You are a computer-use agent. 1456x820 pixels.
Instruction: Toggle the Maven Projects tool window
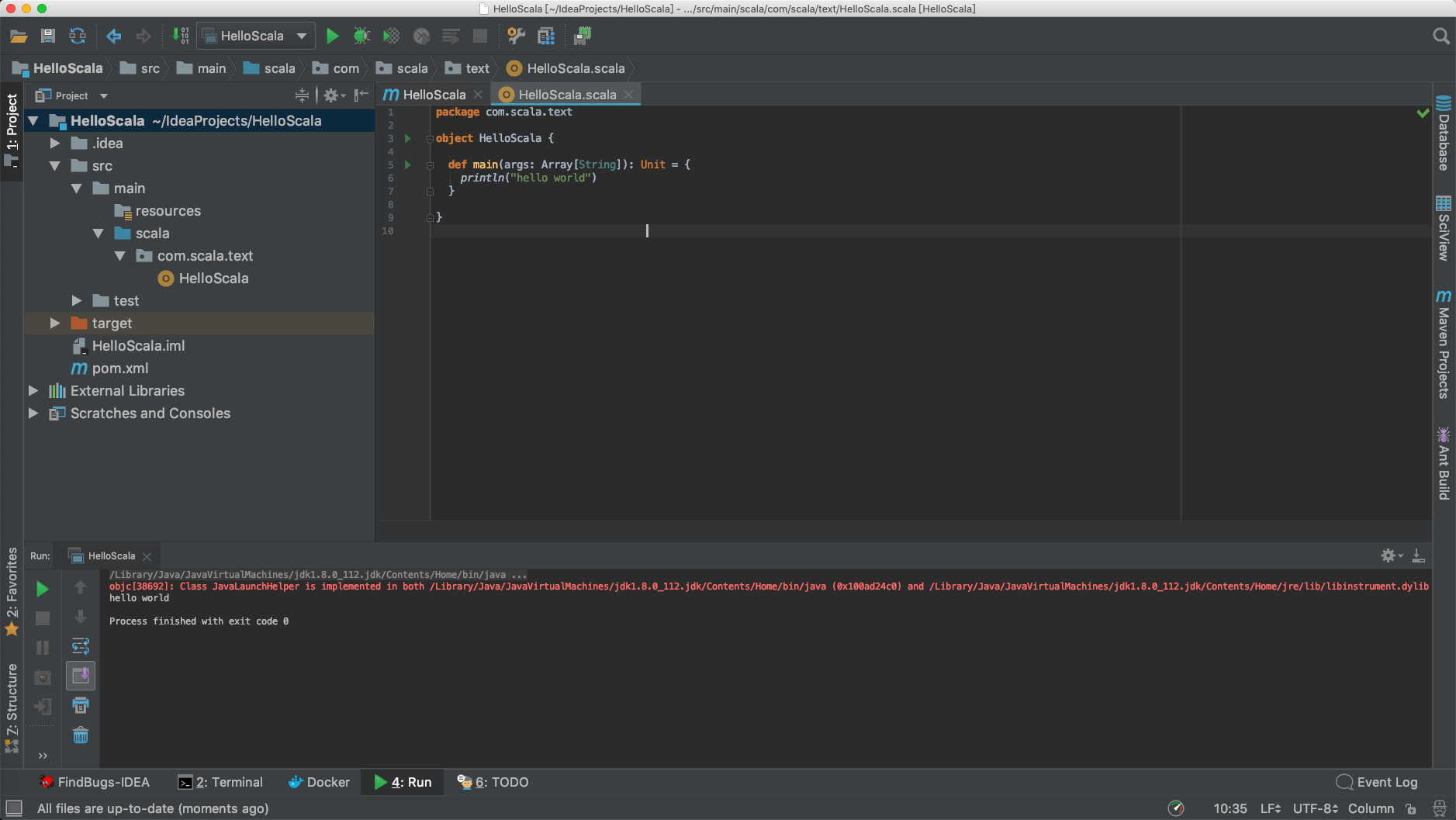point(1444,344)
